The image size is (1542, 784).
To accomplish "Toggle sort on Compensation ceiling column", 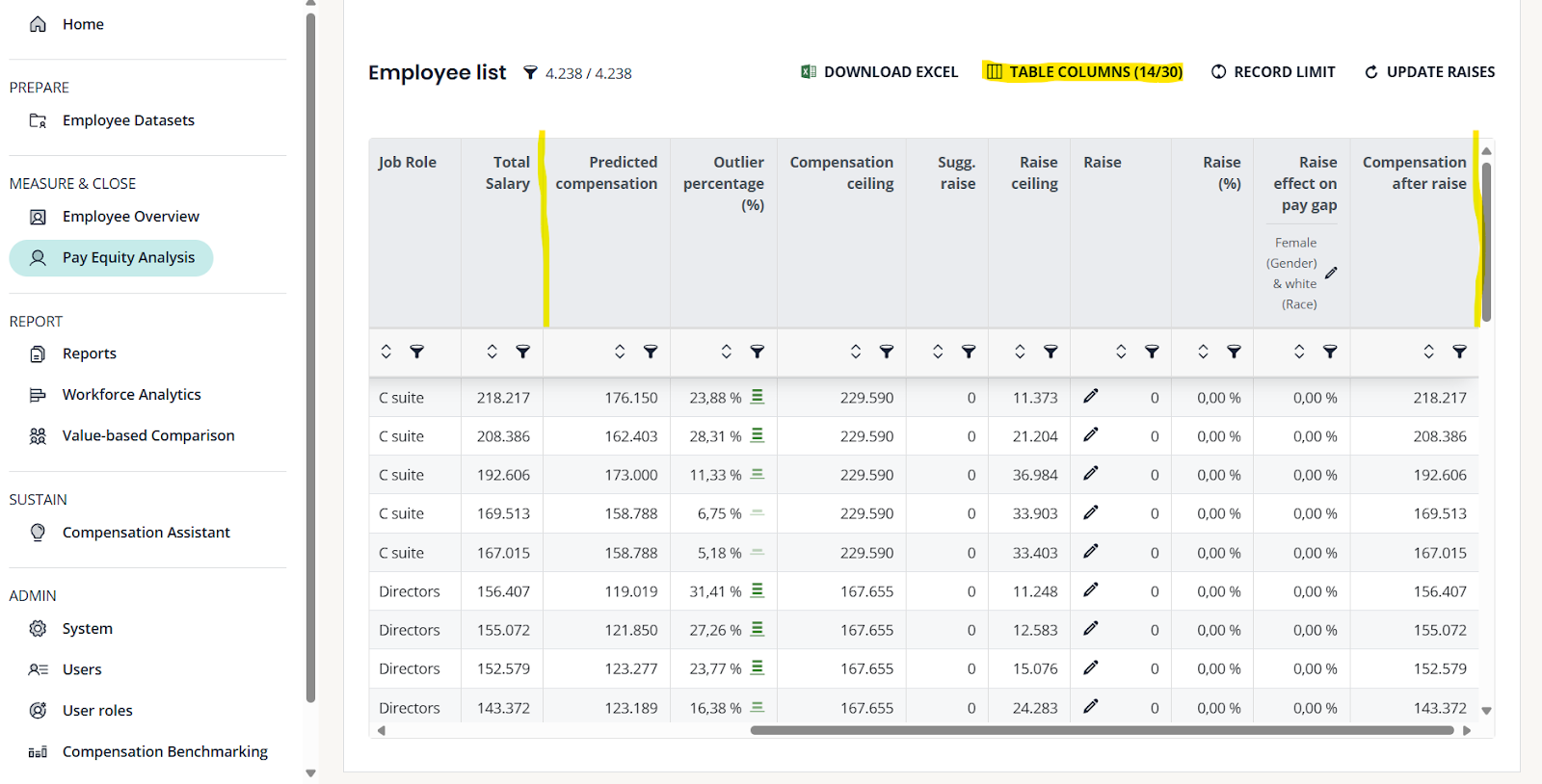I will pos(855,352).
